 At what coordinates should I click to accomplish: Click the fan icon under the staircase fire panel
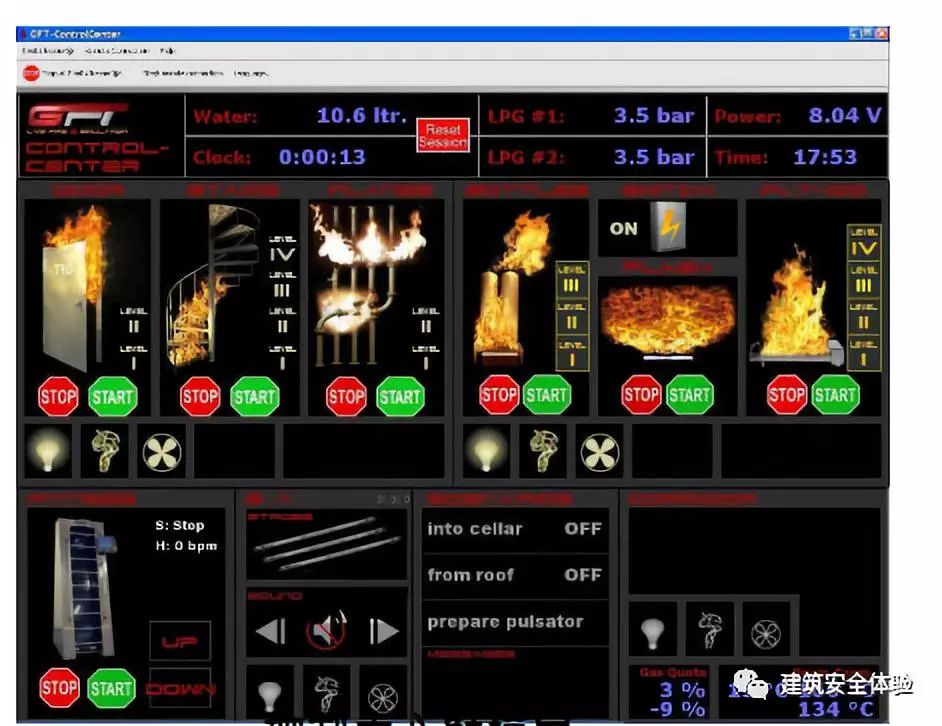coord(161,452)
